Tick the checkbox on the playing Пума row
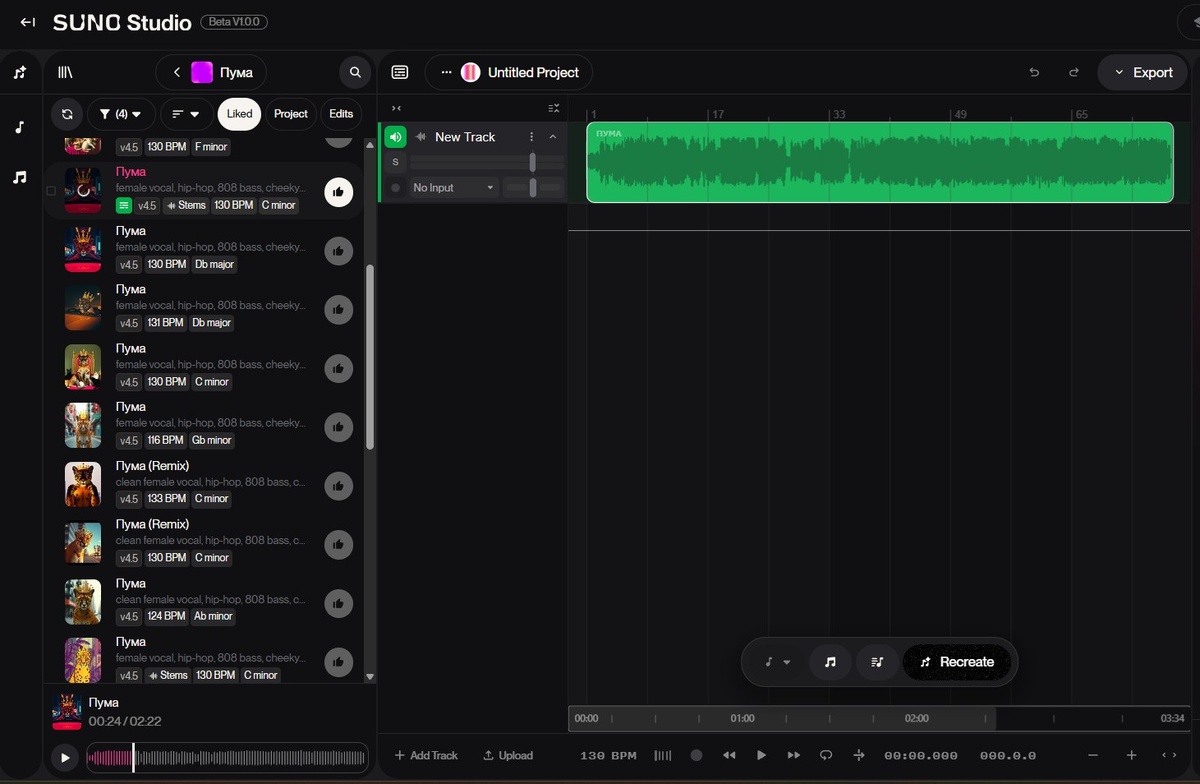 pyautogui.click(x=51, y=190)
